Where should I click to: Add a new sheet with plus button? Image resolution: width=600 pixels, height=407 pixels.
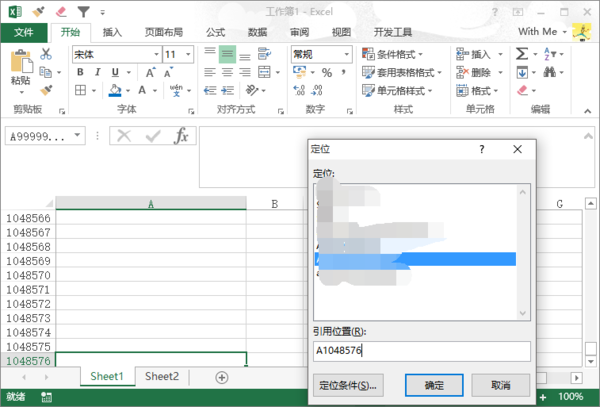222,378
